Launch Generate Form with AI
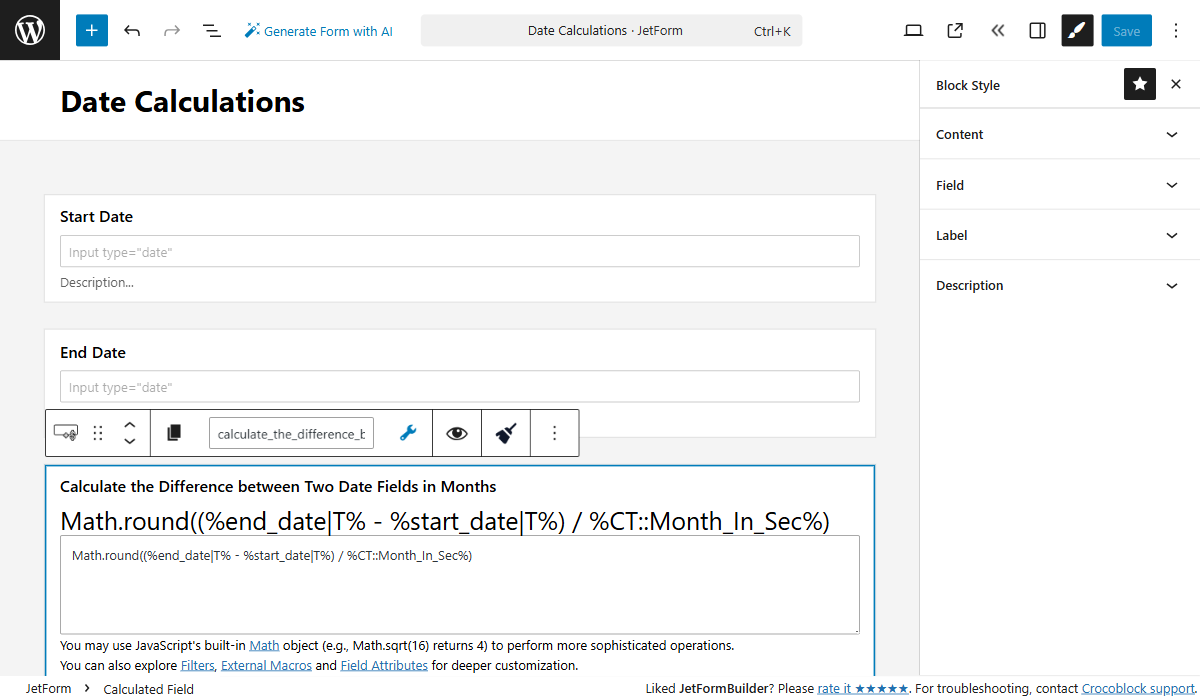This screenshot has width=1200, height=700. tap(318, 30)
